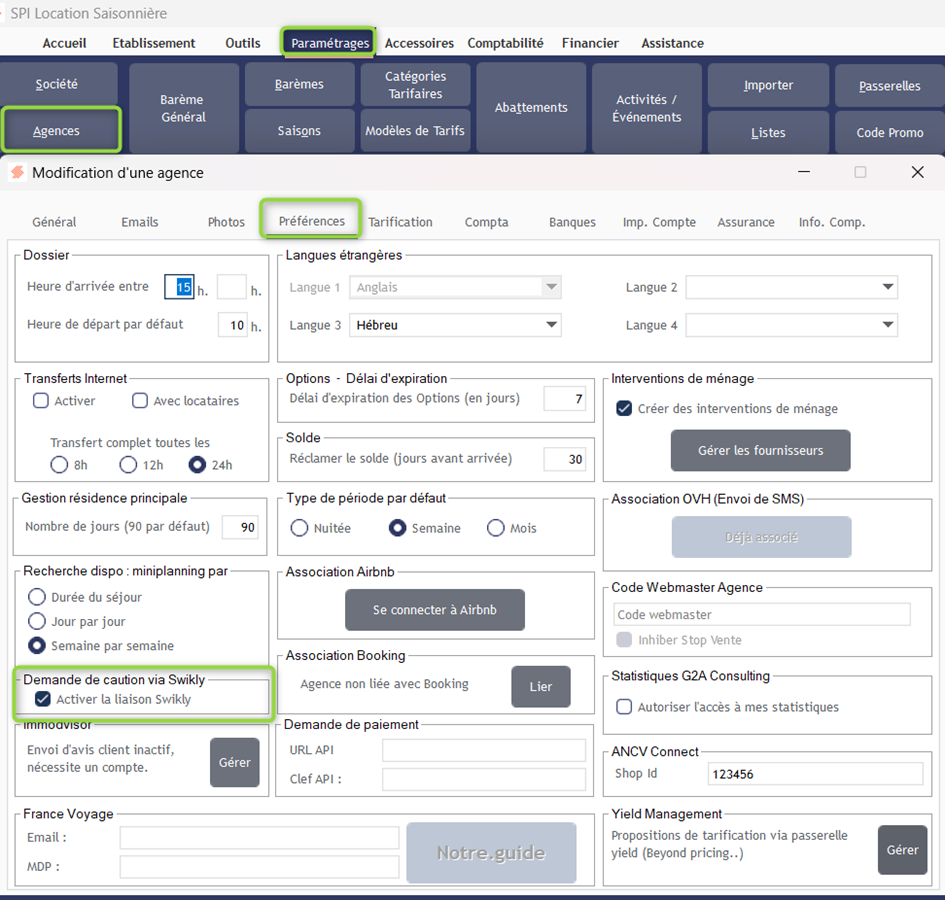
Task: Open the Comptabilité menu
Action: coord(505,43)
